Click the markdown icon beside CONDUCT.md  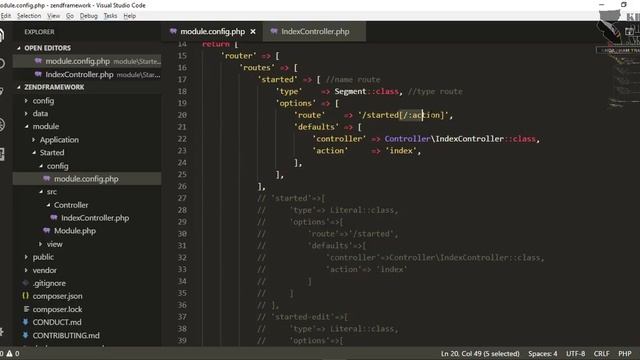(x=26, y=322)
